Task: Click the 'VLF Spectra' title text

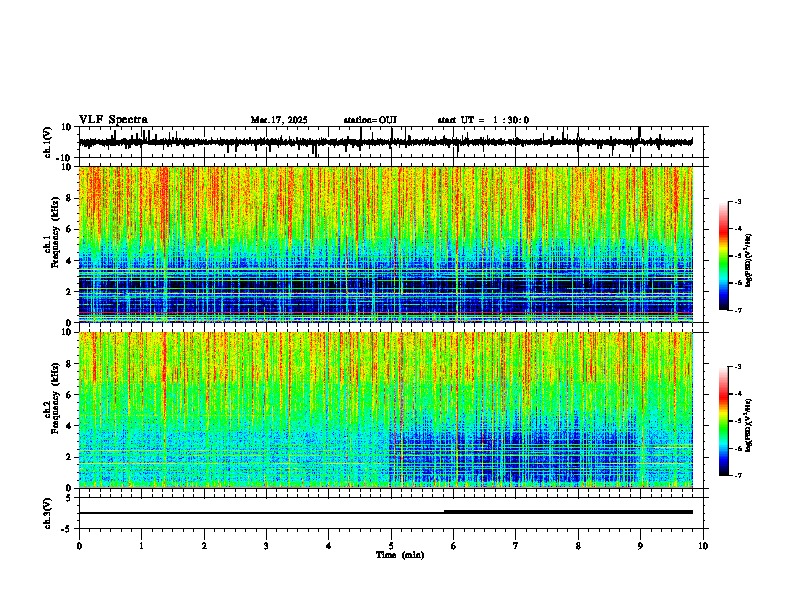Action: [x=113, y=120]
